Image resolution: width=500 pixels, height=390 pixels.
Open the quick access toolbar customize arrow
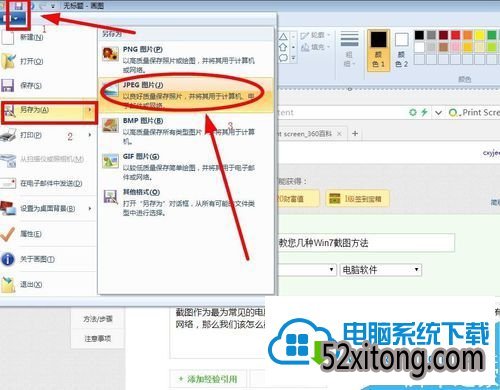click(x=53, y=6)
